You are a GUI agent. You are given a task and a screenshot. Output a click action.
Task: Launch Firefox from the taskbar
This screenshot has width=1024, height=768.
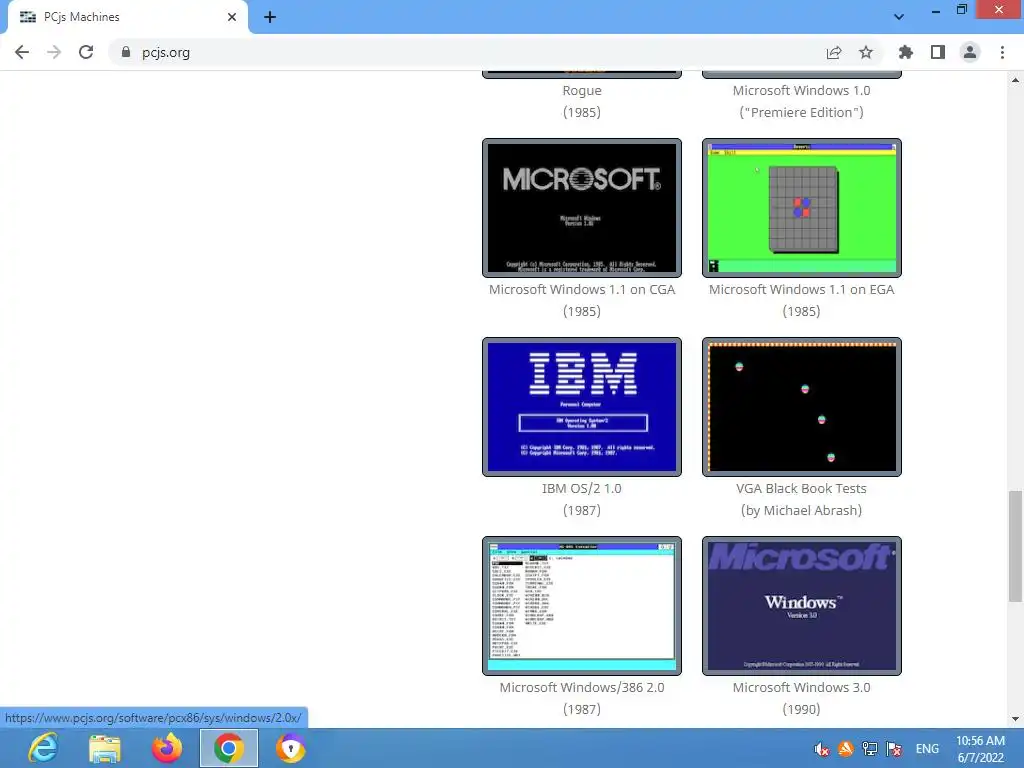point(167,748)
